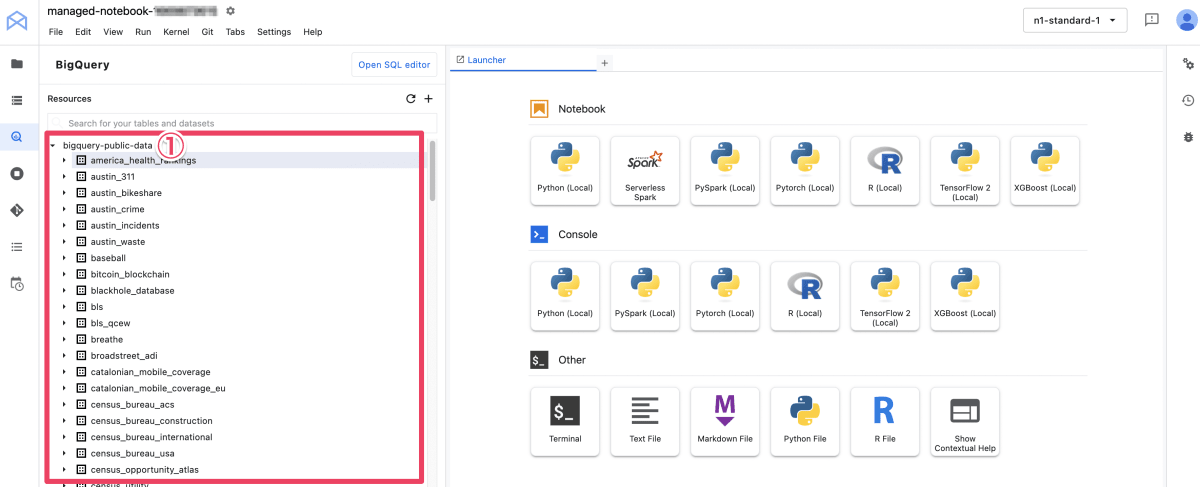Open the Tabs menu
The height and width of the screenshot is (487, 1200).
[235, 32]
